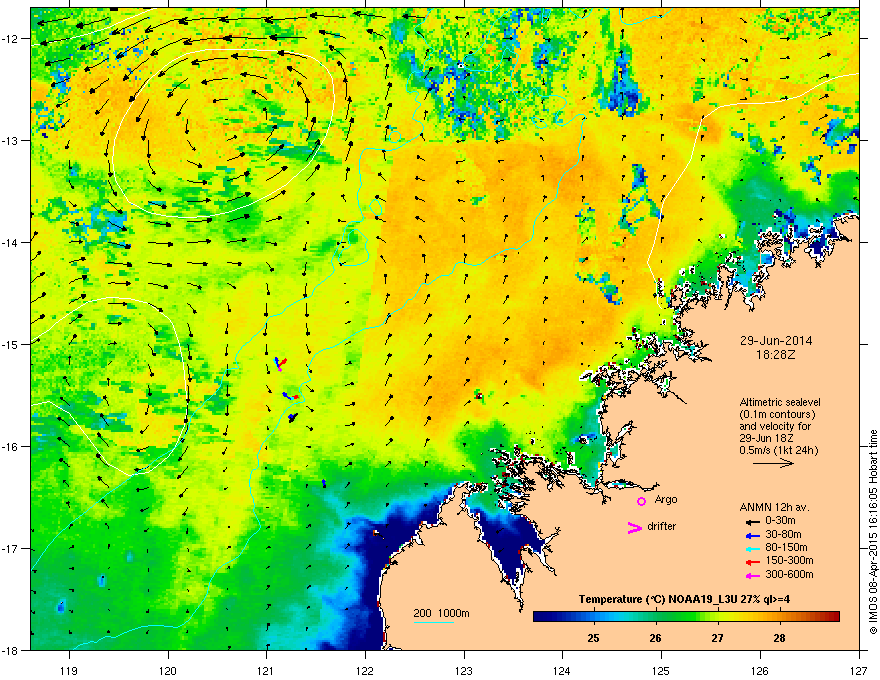Click the magenta drifter arrowhead legend symbol
This screenshot has width=880, height=680.
pos(634,527)
